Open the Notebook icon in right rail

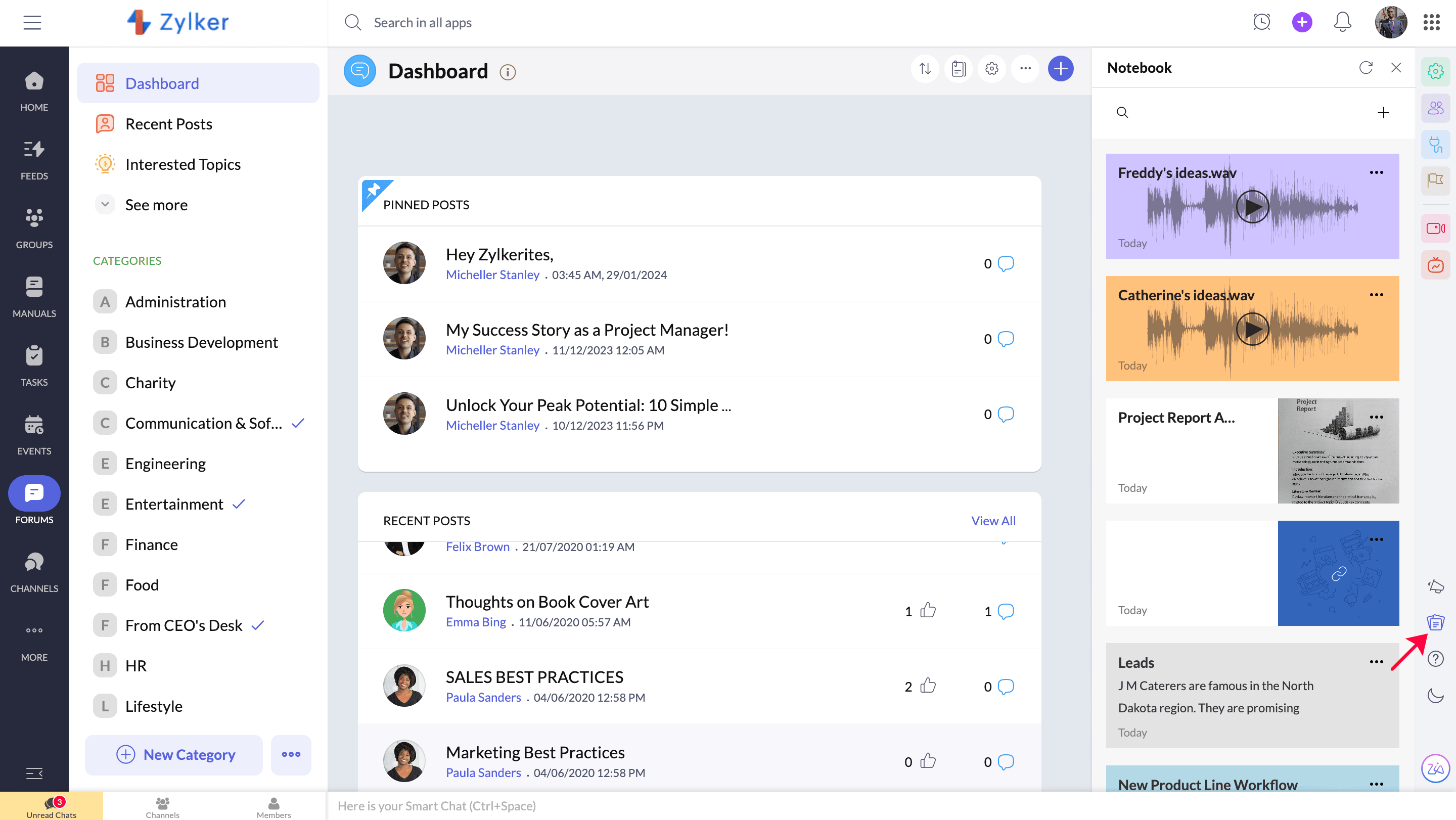[1435, 623]
